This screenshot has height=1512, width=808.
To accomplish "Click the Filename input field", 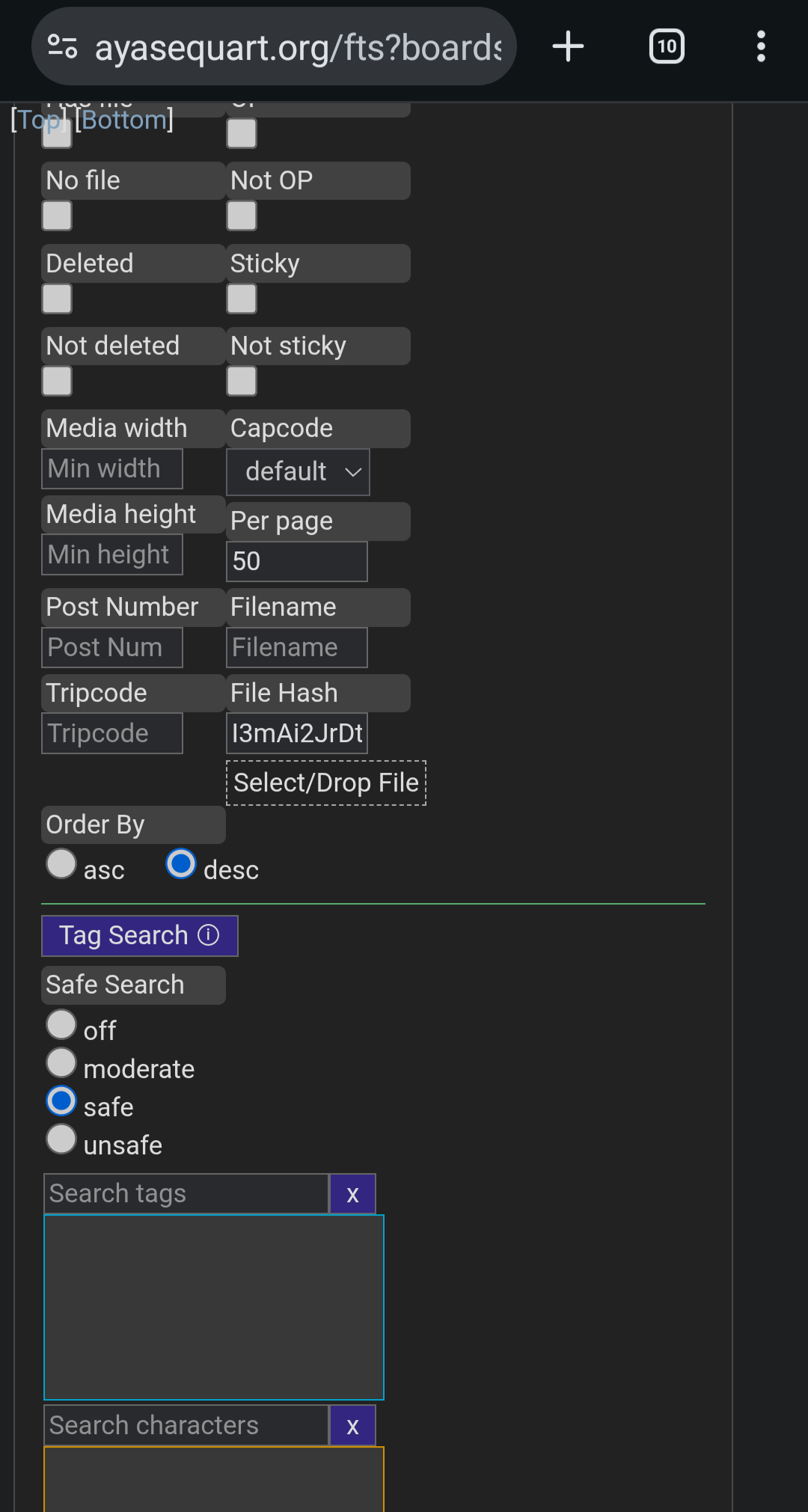I will [x=297, y=648].
